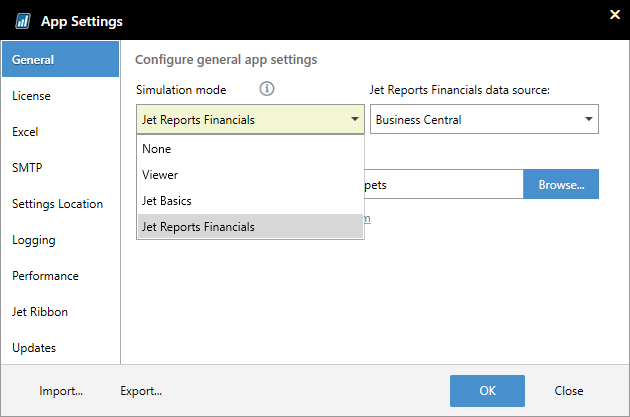Switch to the License section

pos(60,96)
